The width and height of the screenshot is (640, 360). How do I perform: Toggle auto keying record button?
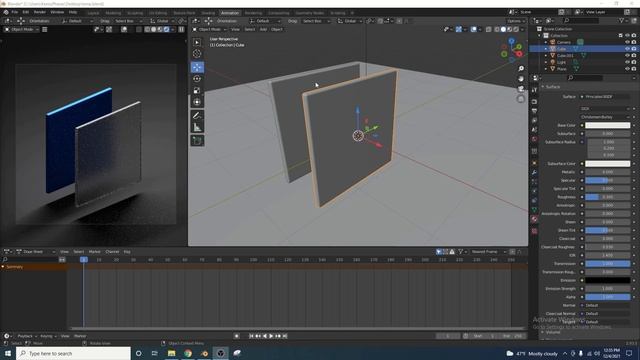coord(237,336)
